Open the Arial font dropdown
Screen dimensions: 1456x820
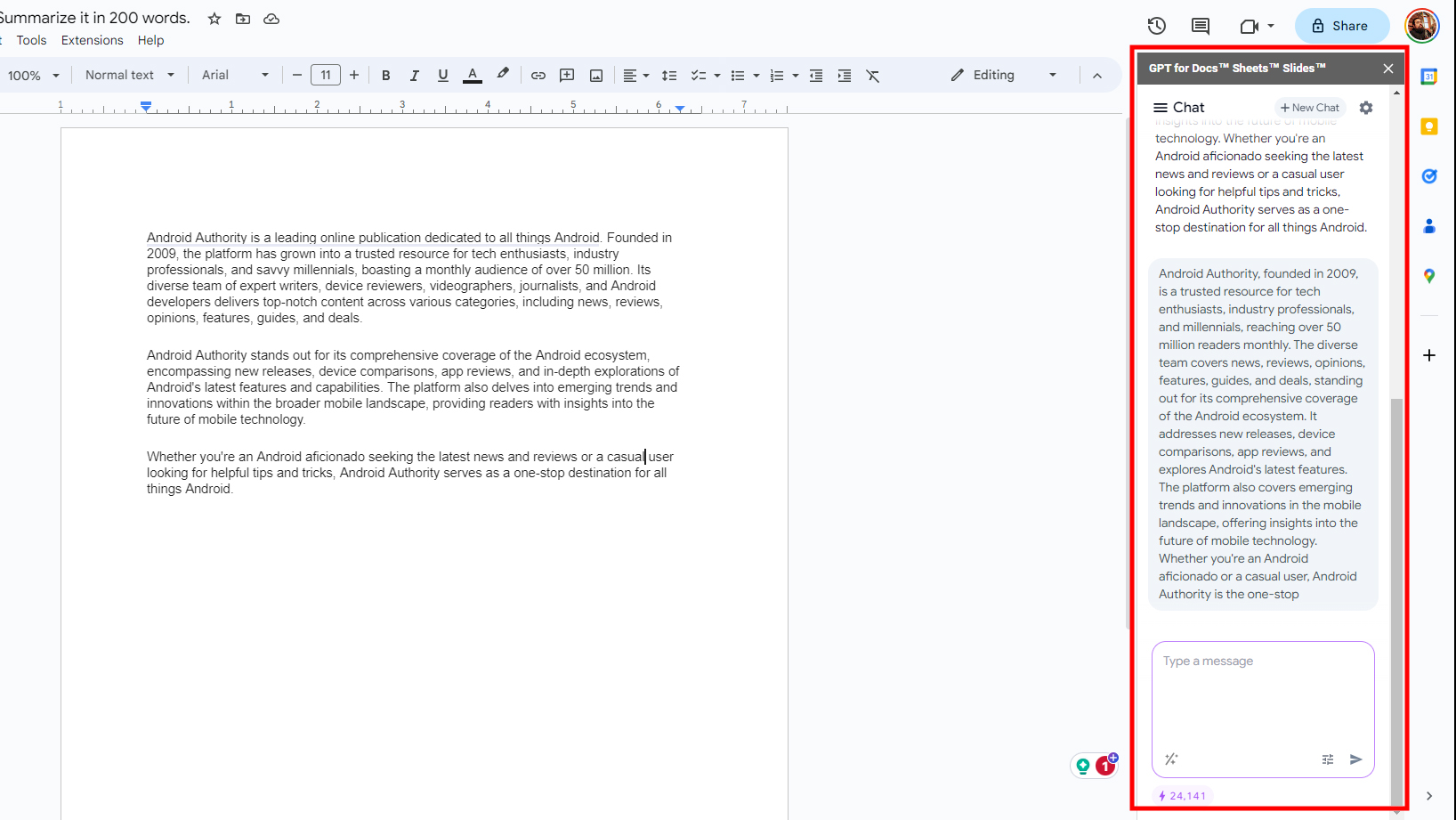click(x=235, y=76)
